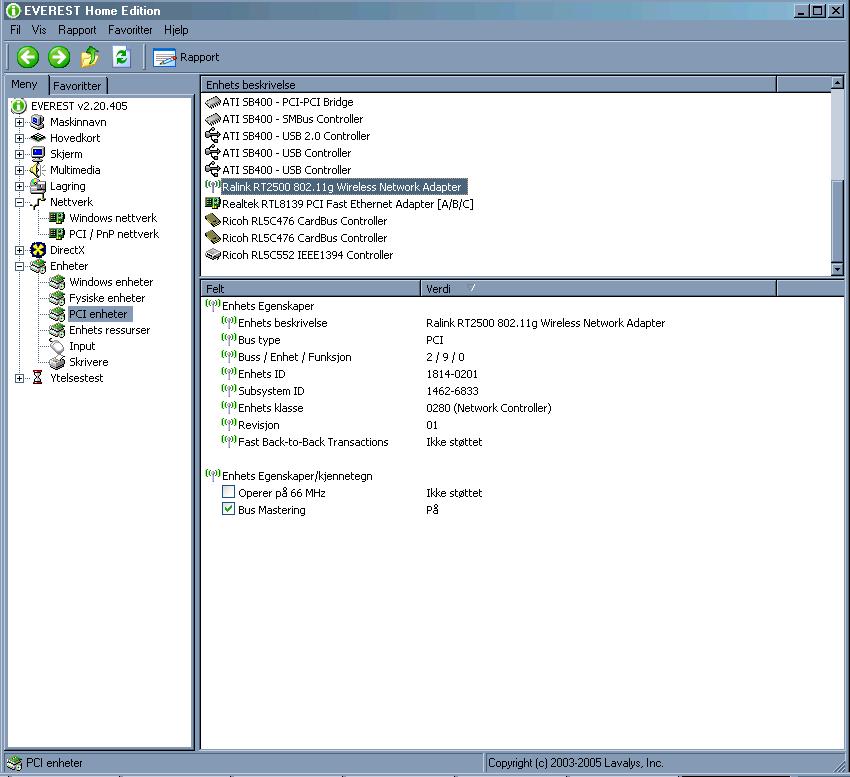Image resolution: width=850 pixels, height=777 pixels.
Task: Click the Enhets ID value 1814-0201
Action: [452, 374]
